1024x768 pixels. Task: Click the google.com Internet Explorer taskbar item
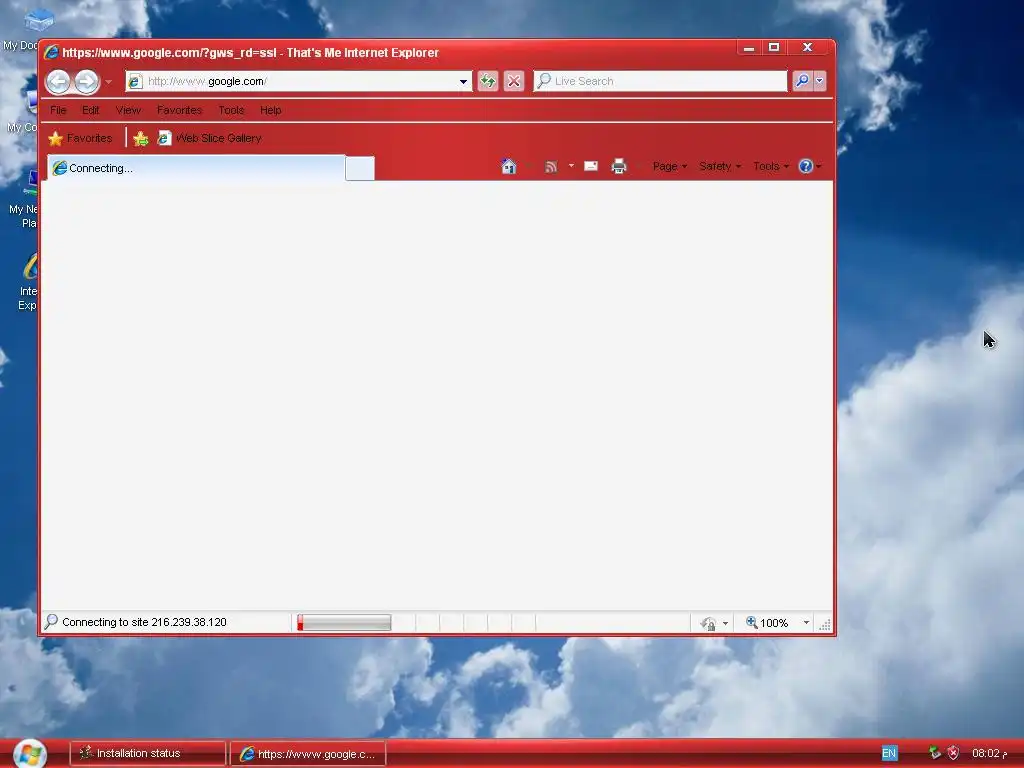click(308, 754)
